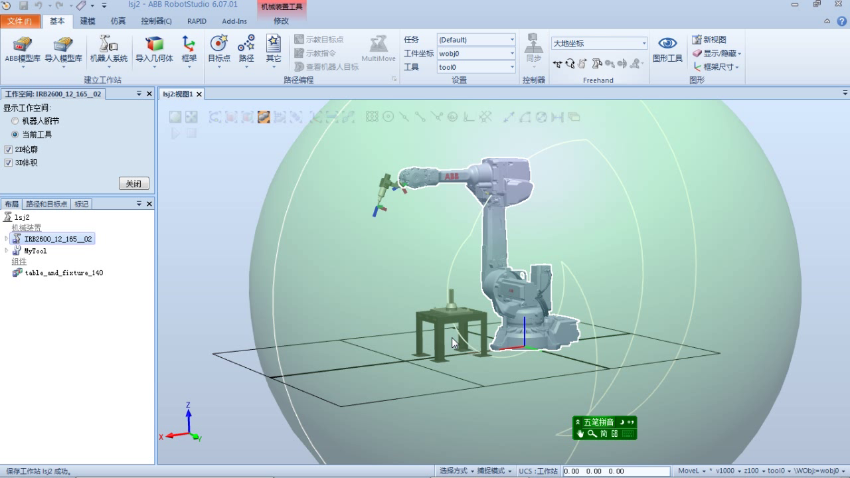Switch to 布局 layout panel tab
The height and width of the screenshot is (478, 850).
pyautogui.click(x=11, y=204)
